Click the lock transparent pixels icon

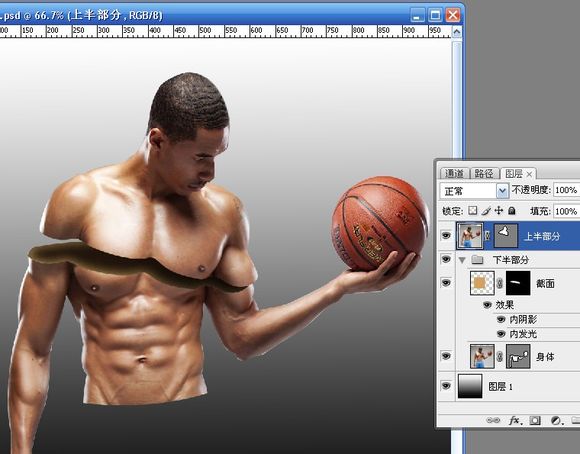coord(472,211)
